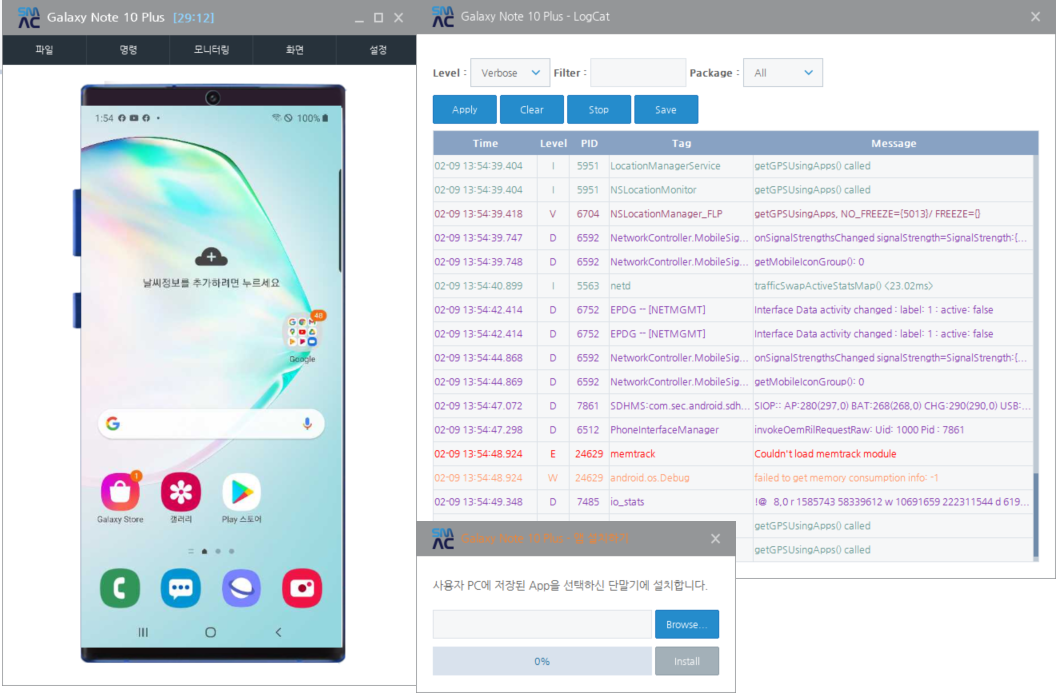
Task: Click the Apply button in LogCat
Action: click(x=465, y=110)
